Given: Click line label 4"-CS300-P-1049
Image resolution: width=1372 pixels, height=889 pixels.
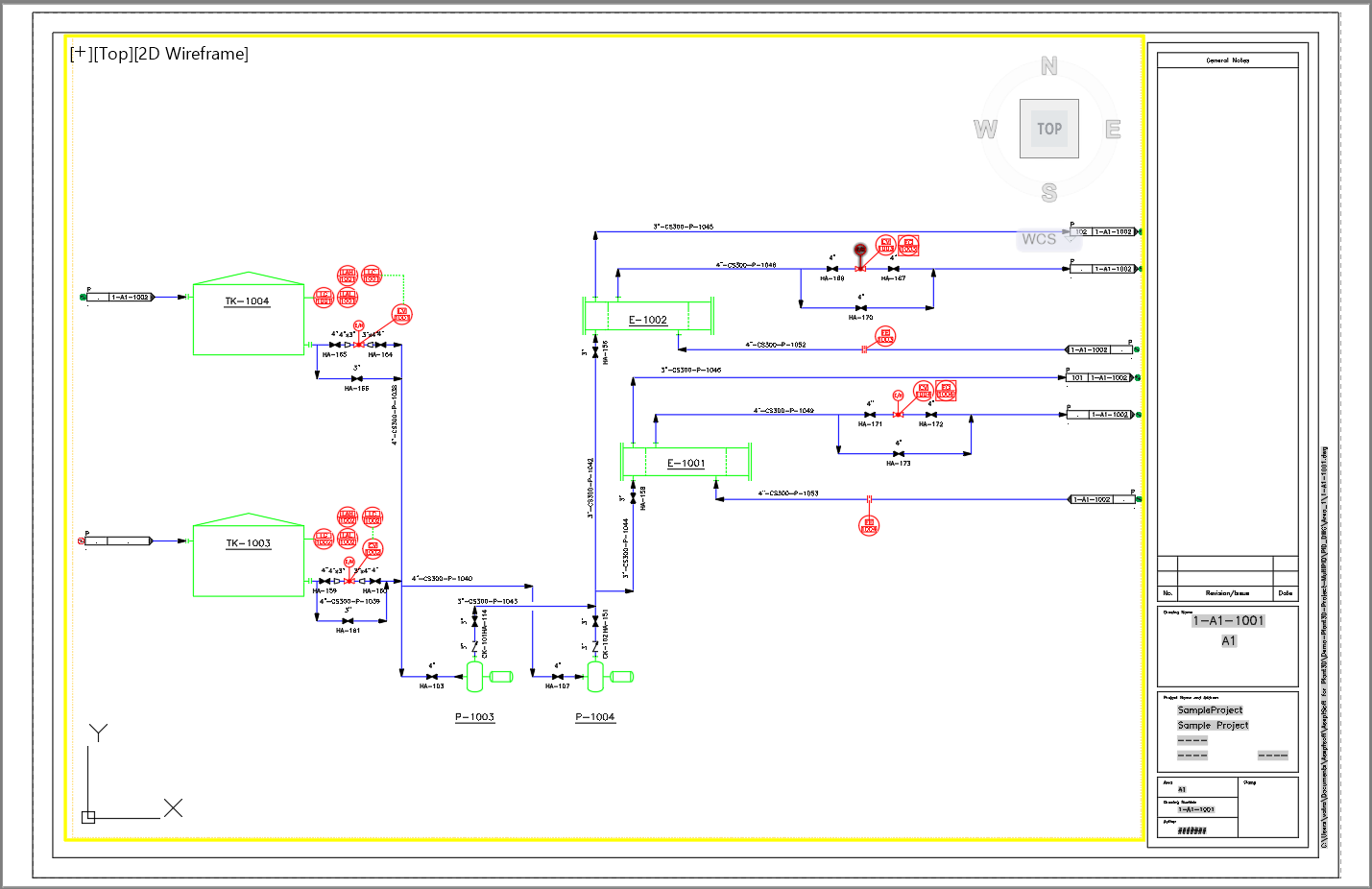Looking at the screenshot, I should (x=783, y=411).
